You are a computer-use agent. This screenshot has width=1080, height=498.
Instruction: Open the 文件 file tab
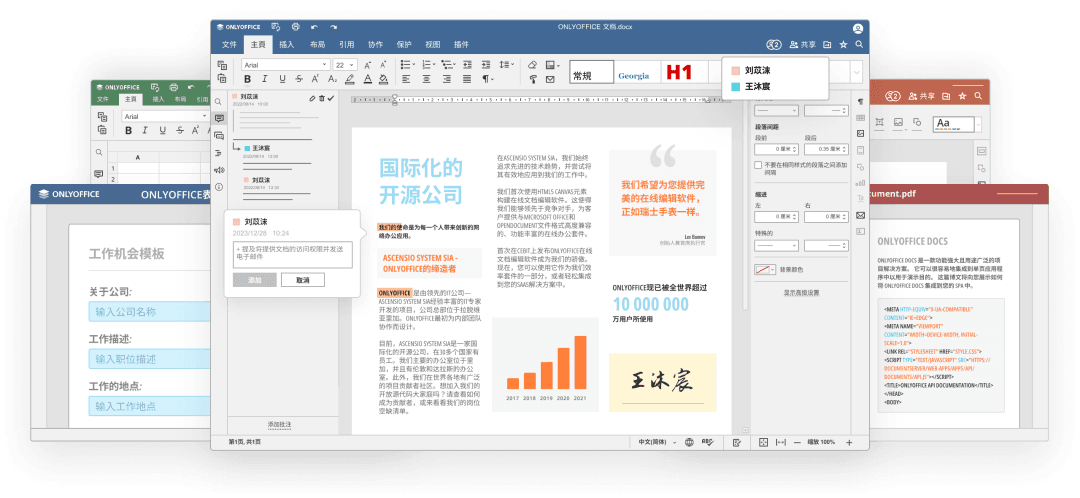pyautogui.click(x=229, y=44)
